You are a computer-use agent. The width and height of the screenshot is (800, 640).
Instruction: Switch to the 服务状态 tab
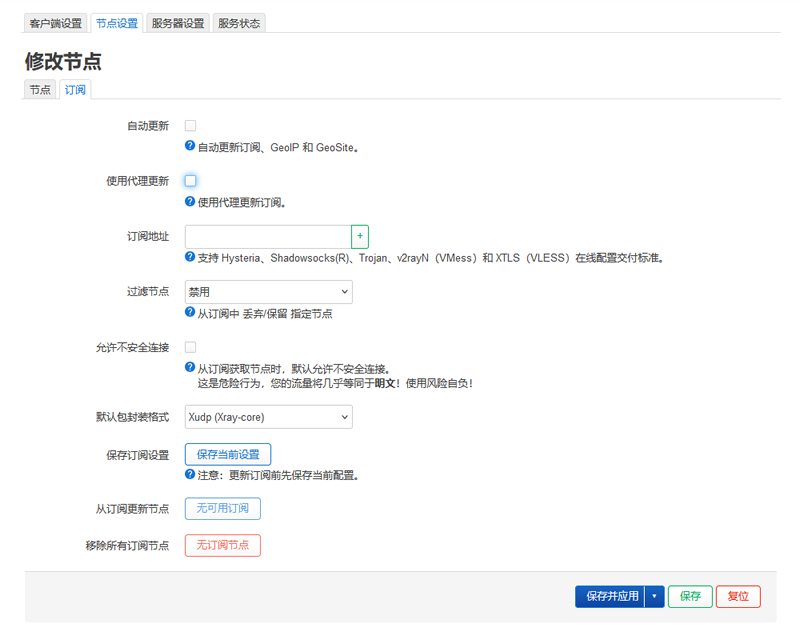pos(241,23)
